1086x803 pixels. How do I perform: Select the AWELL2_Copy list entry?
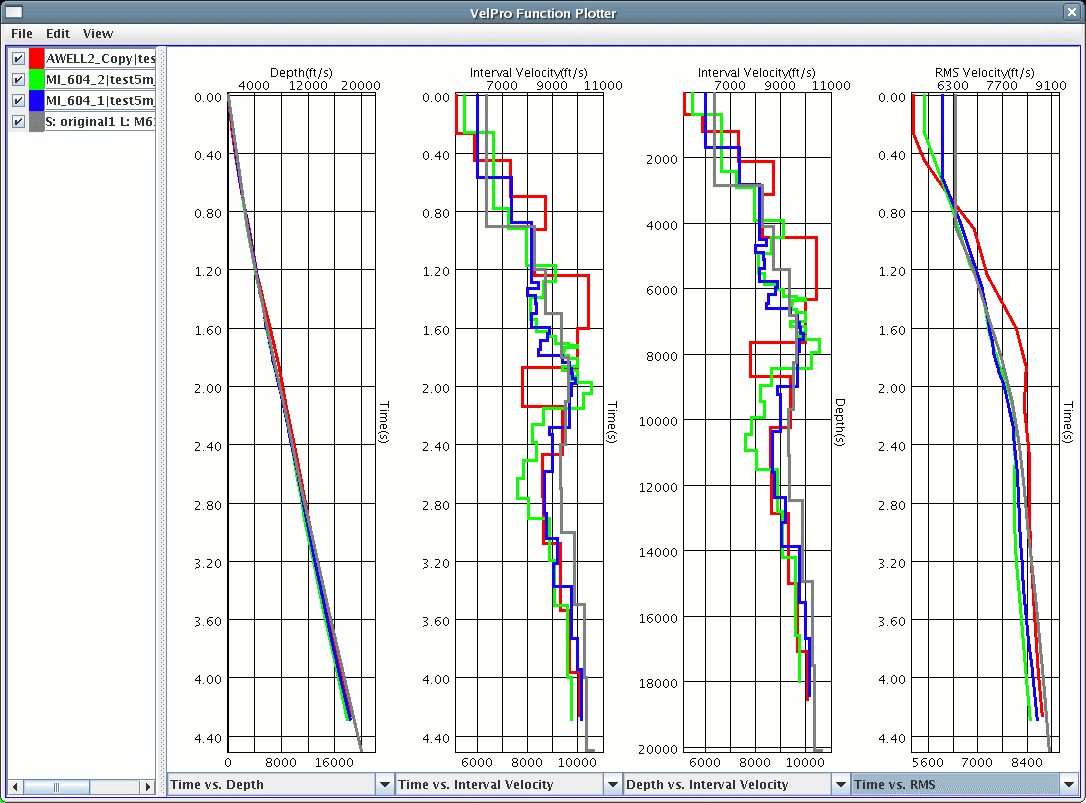click(100, 59)
